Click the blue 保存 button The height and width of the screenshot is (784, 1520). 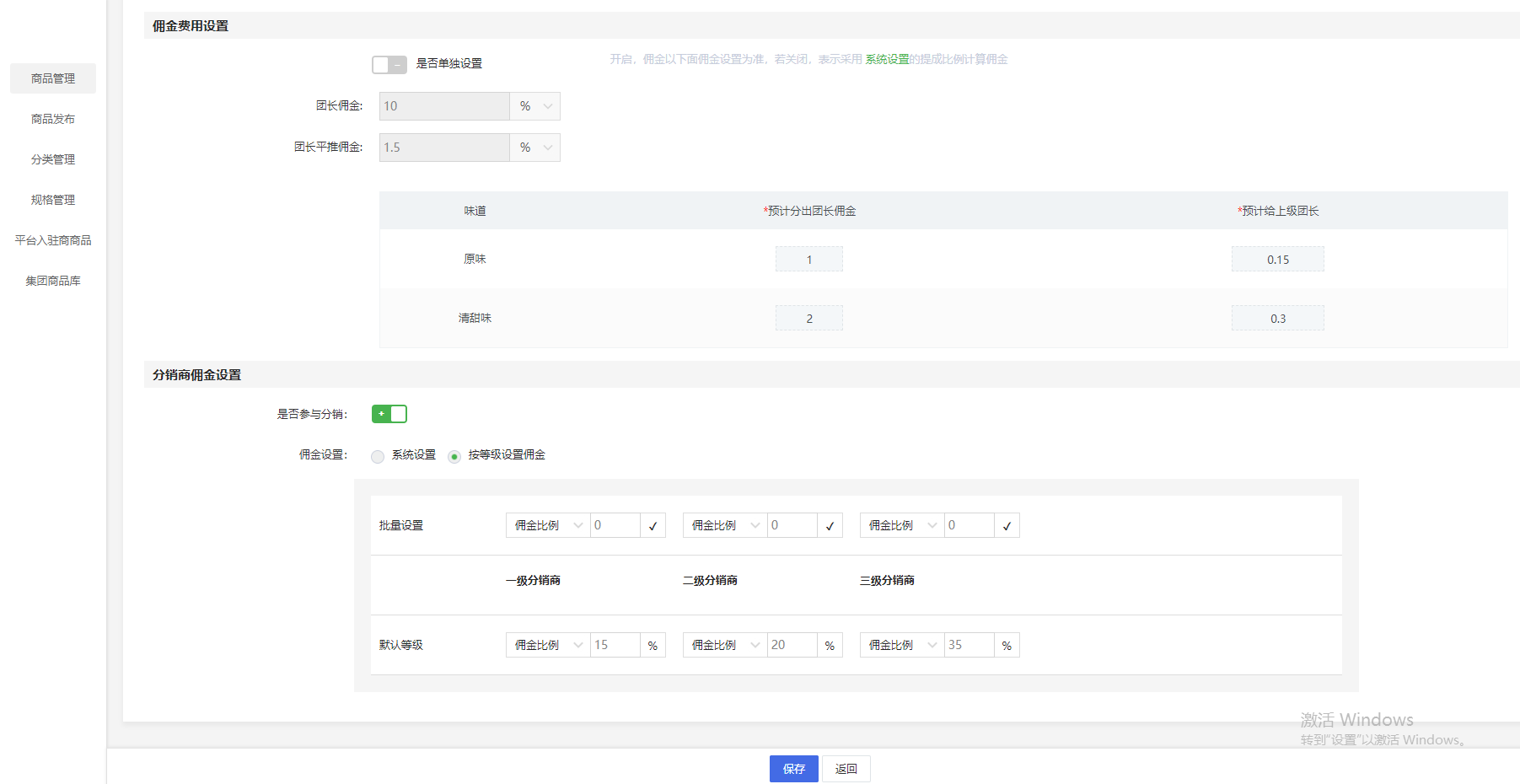(x=793, y=769)
